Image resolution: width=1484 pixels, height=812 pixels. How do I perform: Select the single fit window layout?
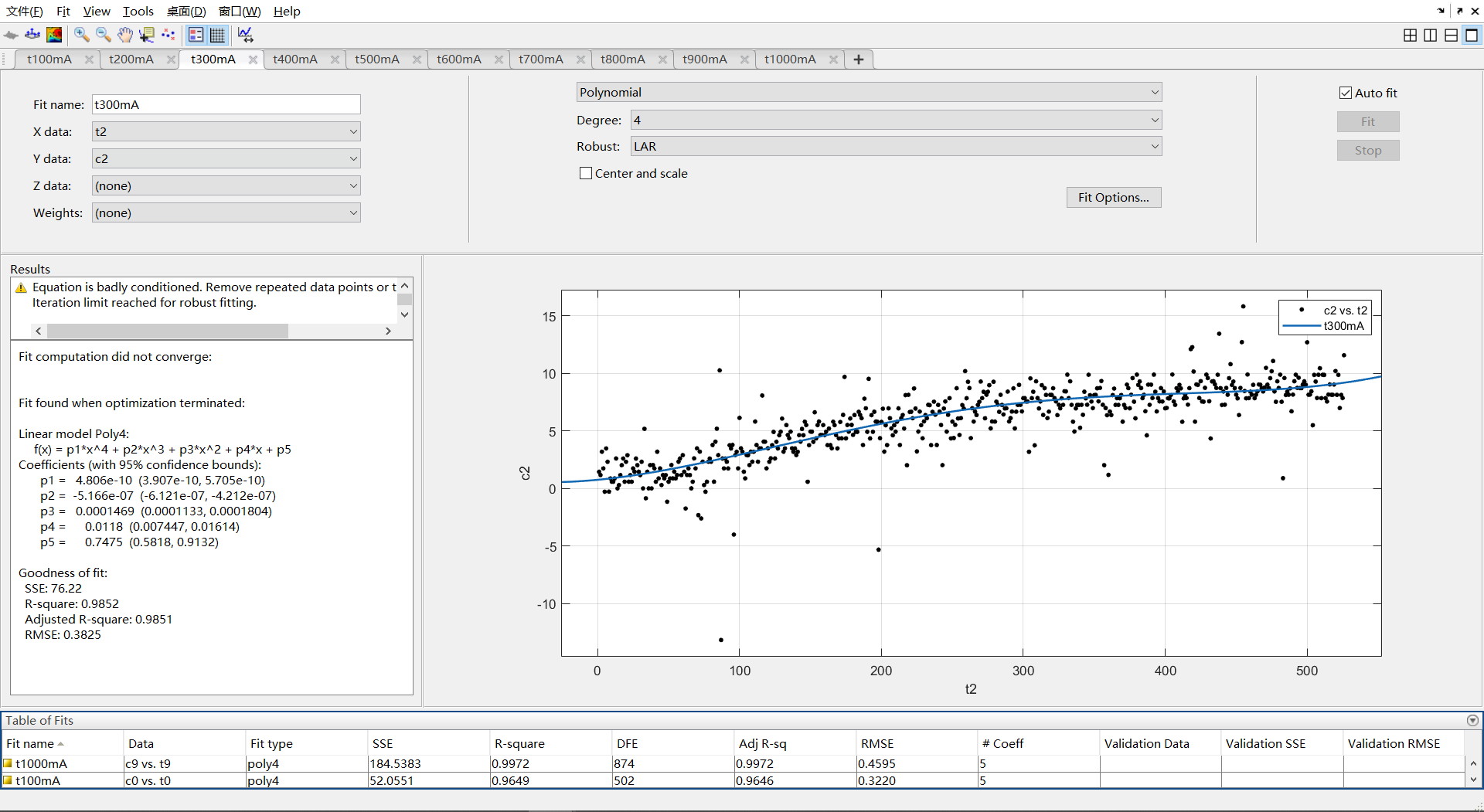click(x=1472, y=35)
